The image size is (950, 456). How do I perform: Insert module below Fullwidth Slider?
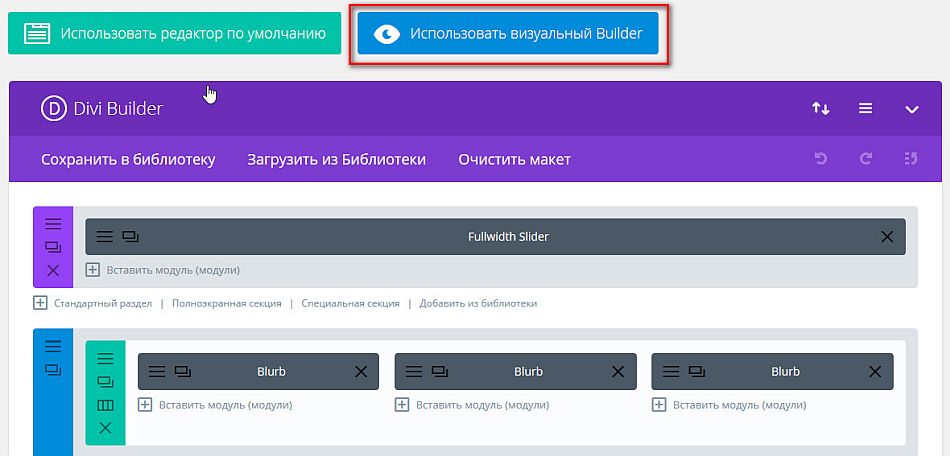tap(162, 270)
